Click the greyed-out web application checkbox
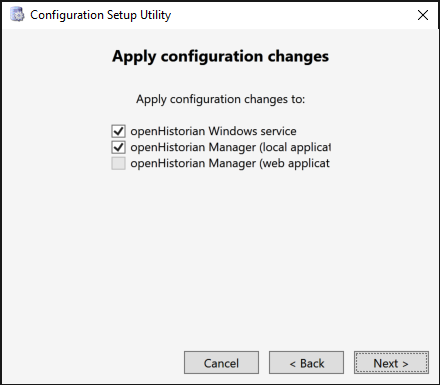 tap(118, 163)
